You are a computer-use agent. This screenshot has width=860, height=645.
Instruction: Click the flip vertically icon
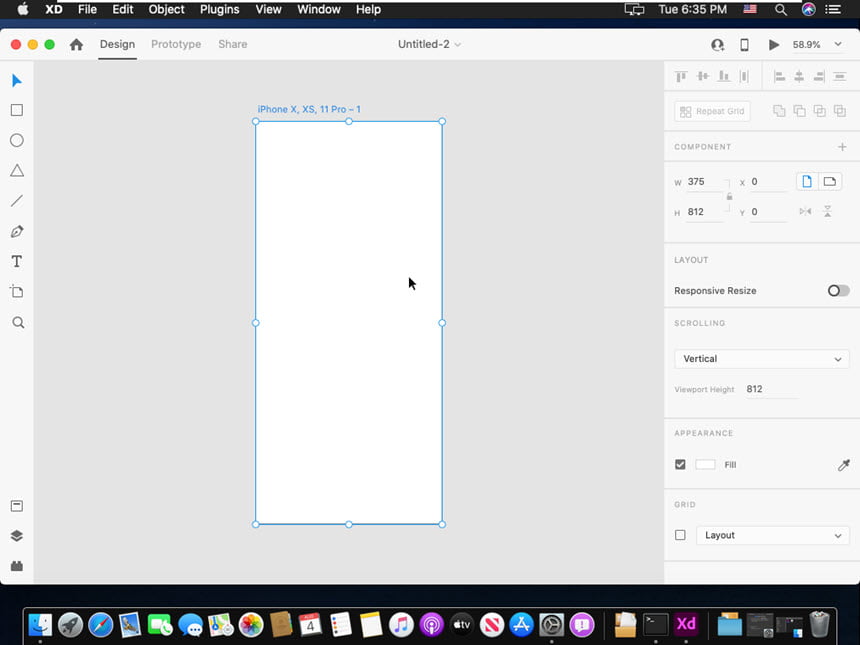(828, 212)
